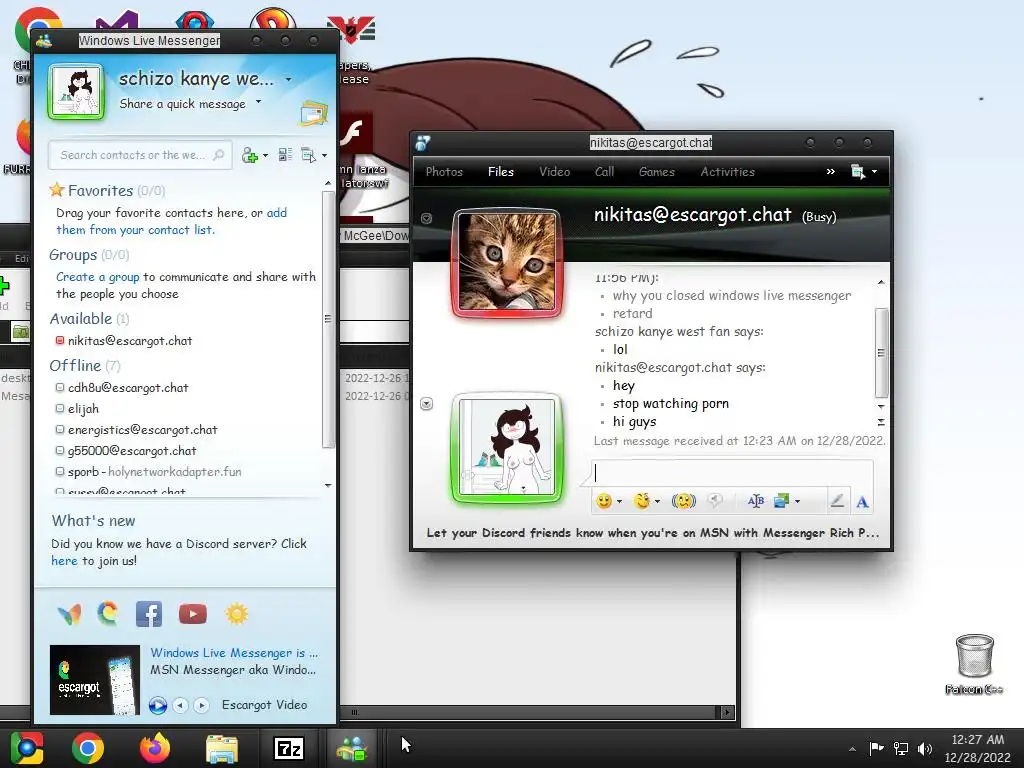Click the handwriting pen icon in chat
Viewport: 1024px width, 768px height.
tap(837, 501)
